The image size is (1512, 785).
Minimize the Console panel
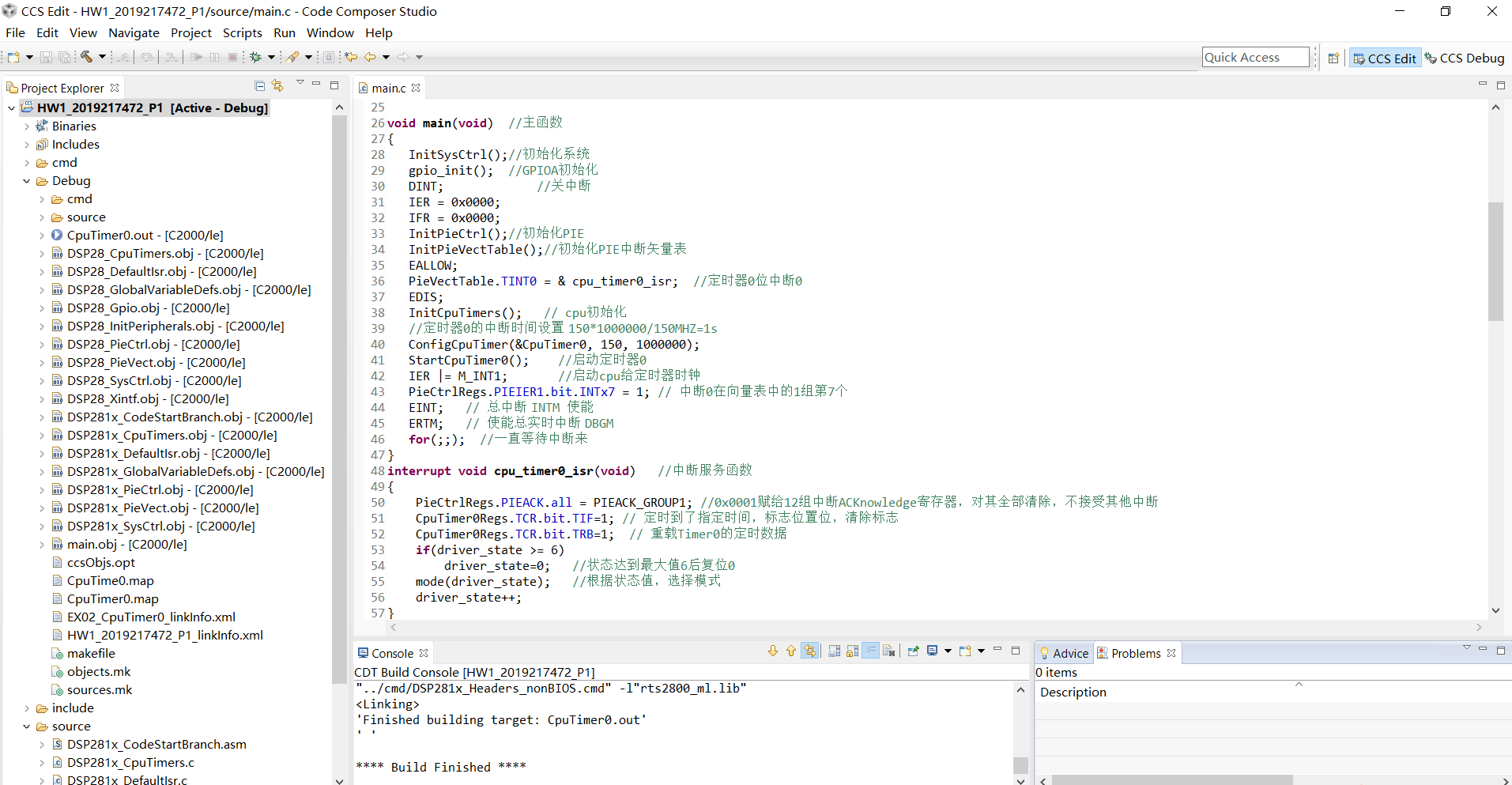997,650
